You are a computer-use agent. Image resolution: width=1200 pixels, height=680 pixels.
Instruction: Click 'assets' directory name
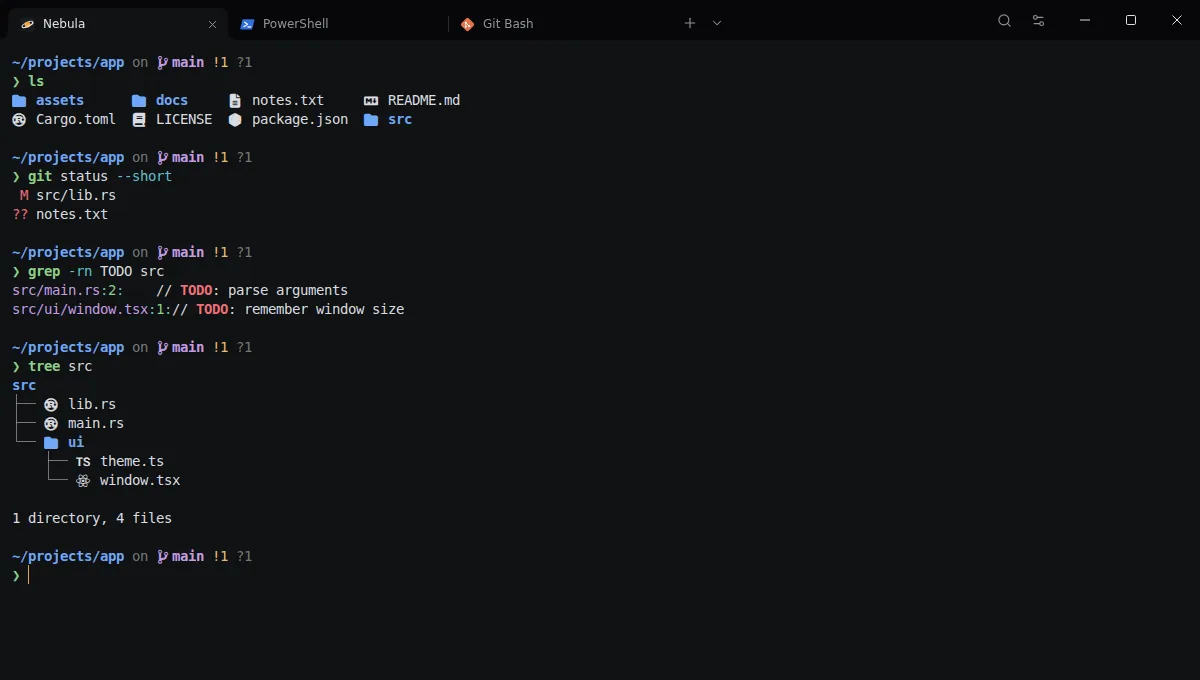(x=60, y=100)
